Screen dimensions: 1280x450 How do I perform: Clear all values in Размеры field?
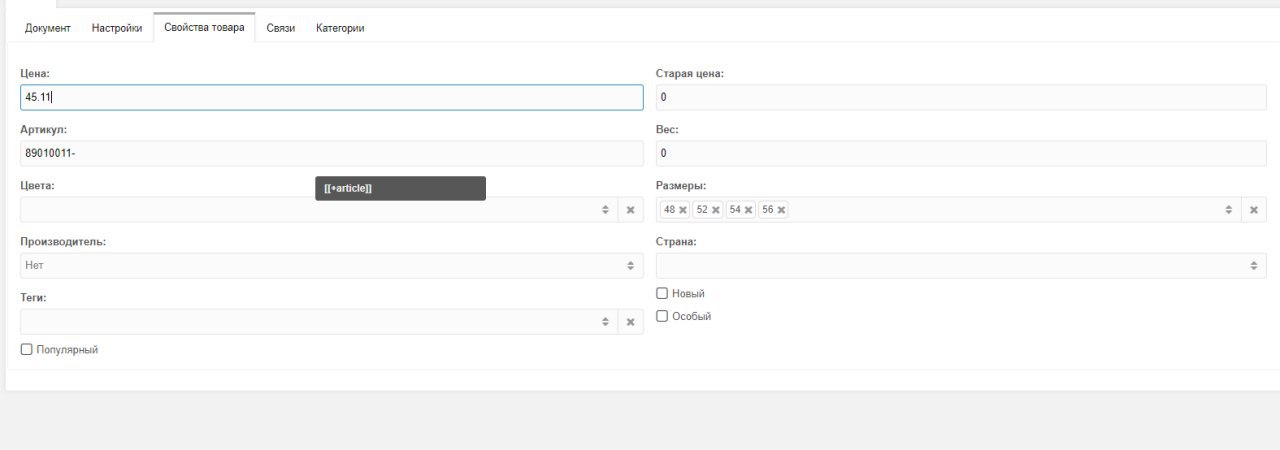(x=1254, y=210)
